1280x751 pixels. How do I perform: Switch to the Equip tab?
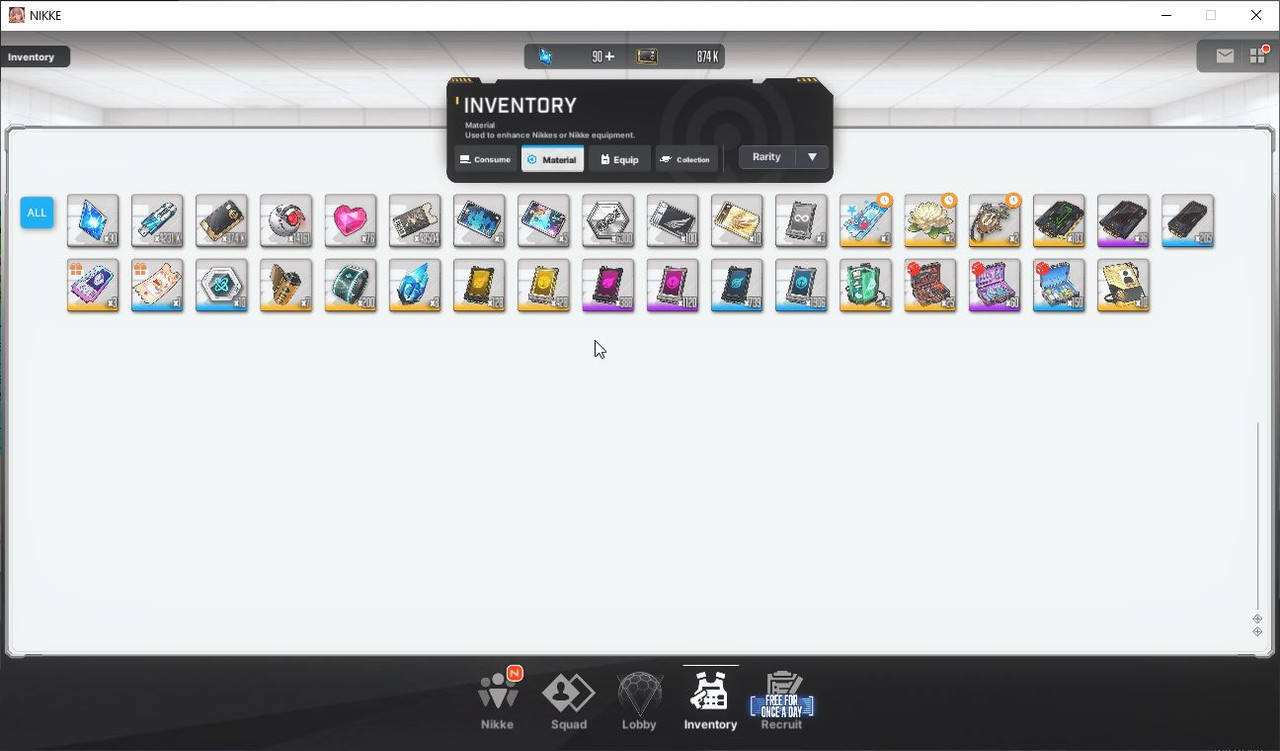pyautogui.click(x=619, y=159)
